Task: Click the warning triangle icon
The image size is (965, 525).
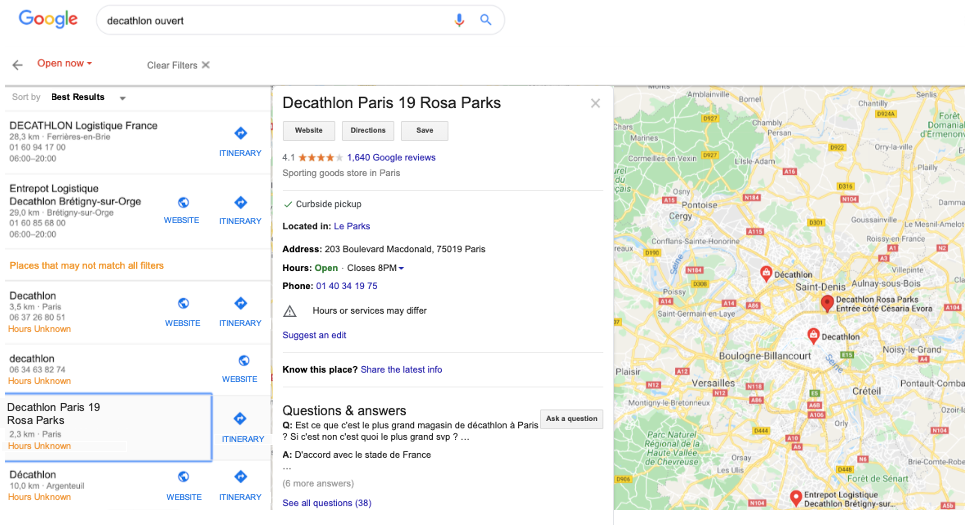Action: [289, 311]
